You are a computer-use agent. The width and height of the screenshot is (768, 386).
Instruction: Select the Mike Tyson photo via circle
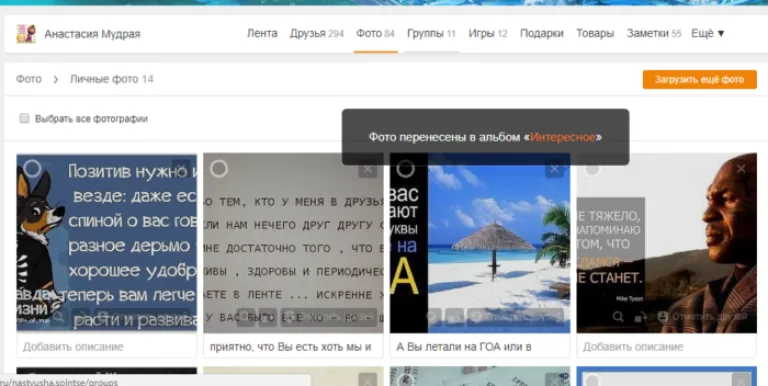pyautogui.click(x=592, y=169)
